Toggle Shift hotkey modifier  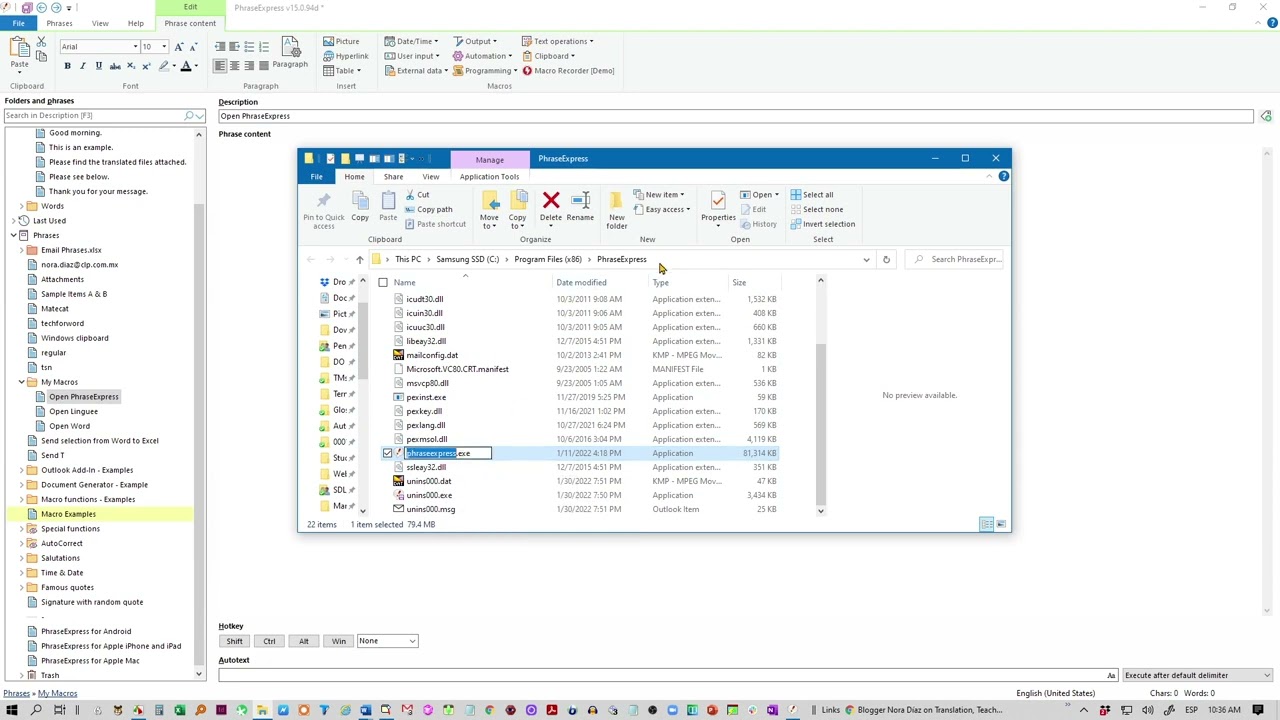(x=234, y=641)
